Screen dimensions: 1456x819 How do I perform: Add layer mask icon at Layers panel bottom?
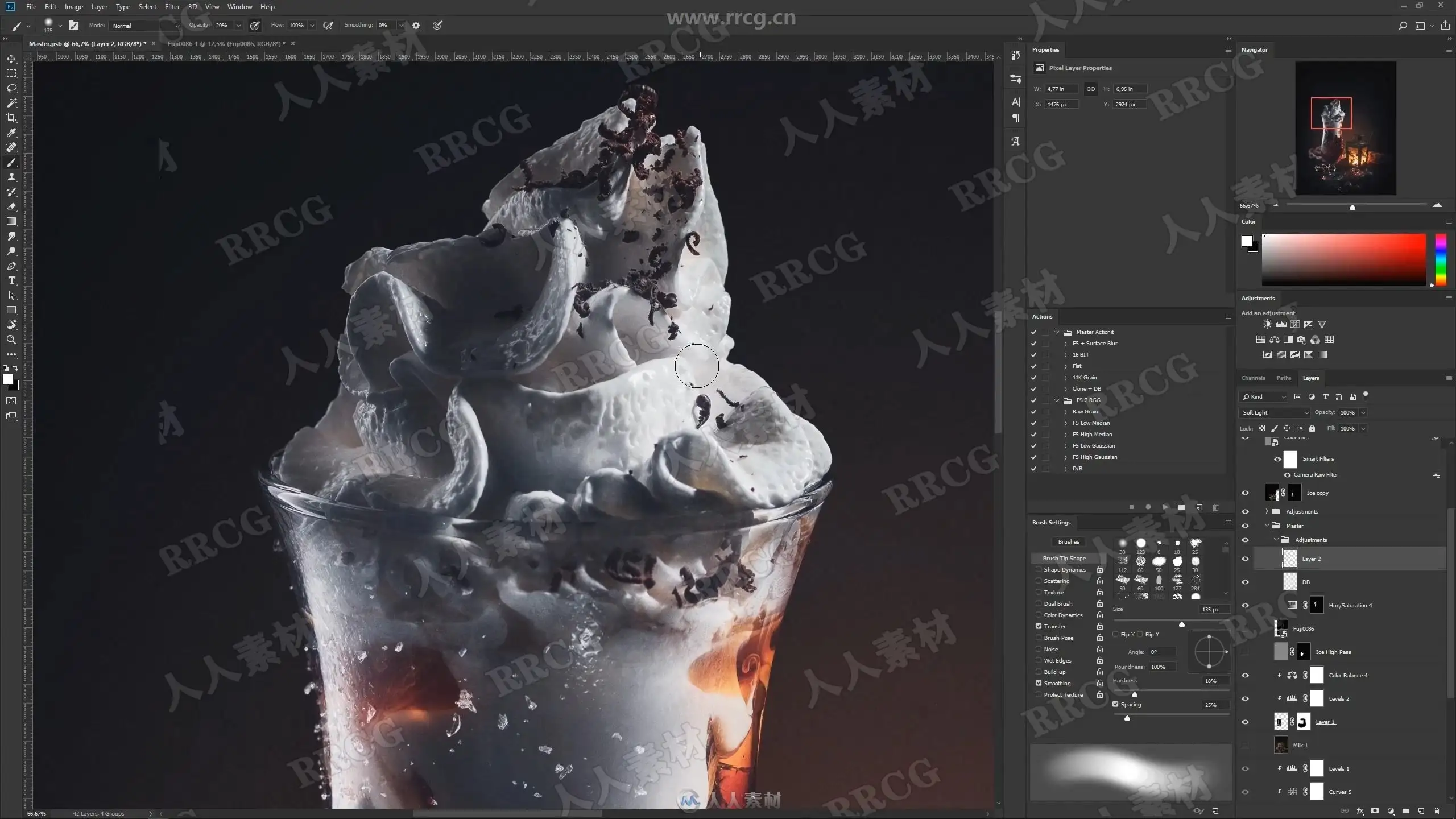[x=1375, y=811]
